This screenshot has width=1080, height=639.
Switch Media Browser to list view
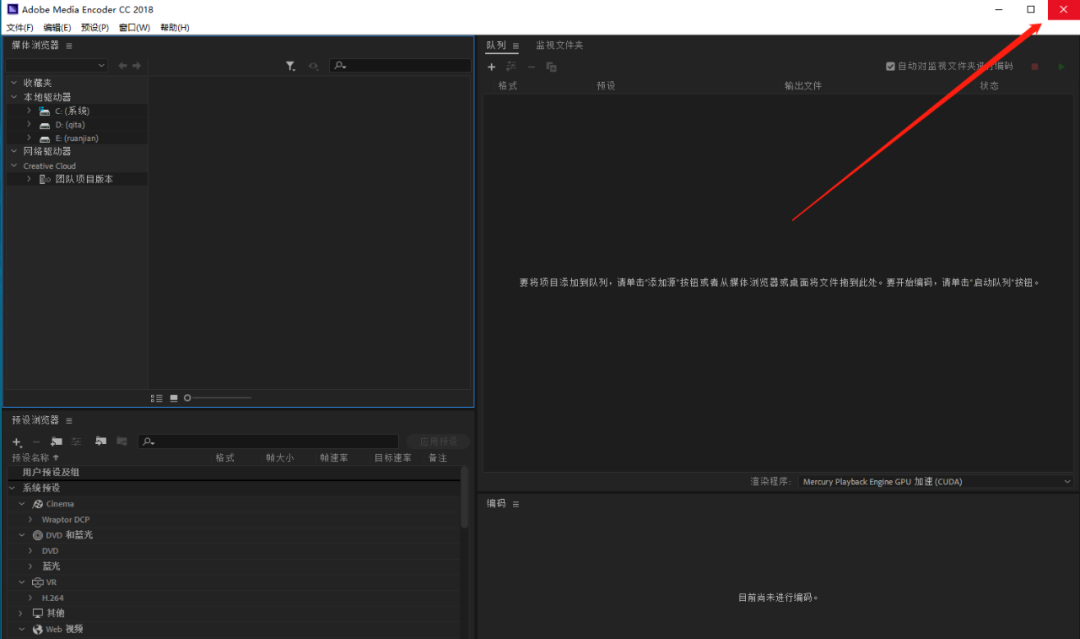pyautogui.click(x=156, y=398)
